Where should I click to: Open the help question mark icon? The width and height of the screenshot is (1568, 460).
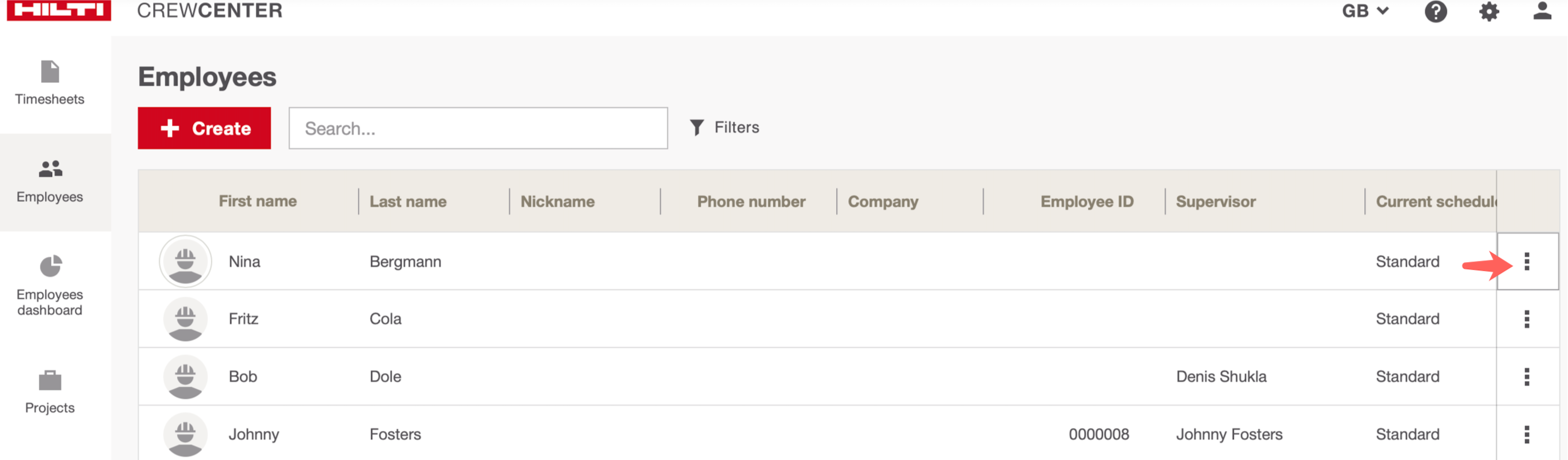[x=1435, y=12]
